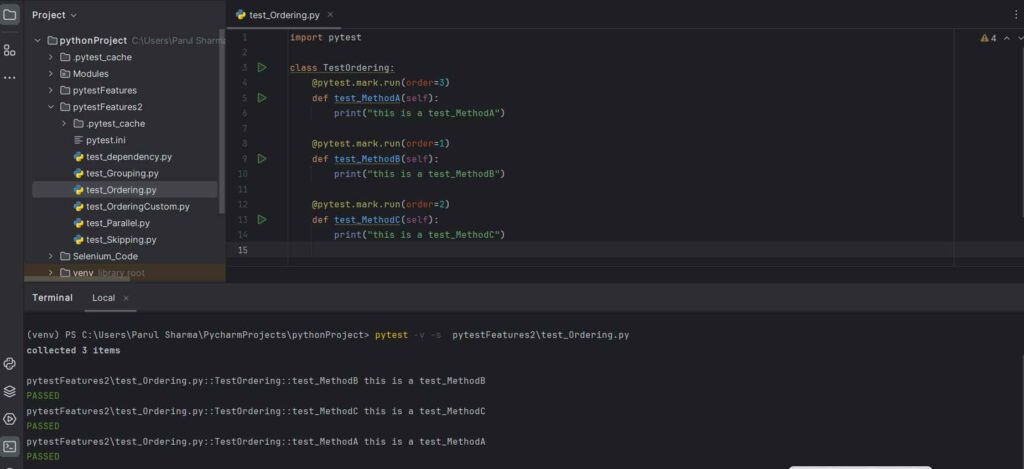Click the @pytest.mark.run(order=2) decorator
Screen dimensions: 1024x469
pos(381,204)
